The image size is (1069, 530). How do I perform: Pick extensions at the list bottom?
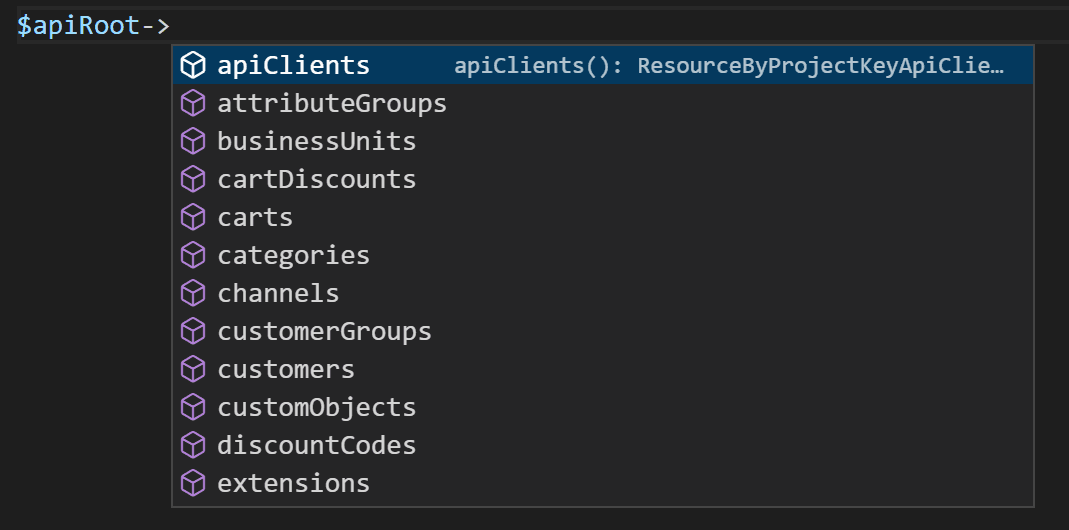[293, 484]
